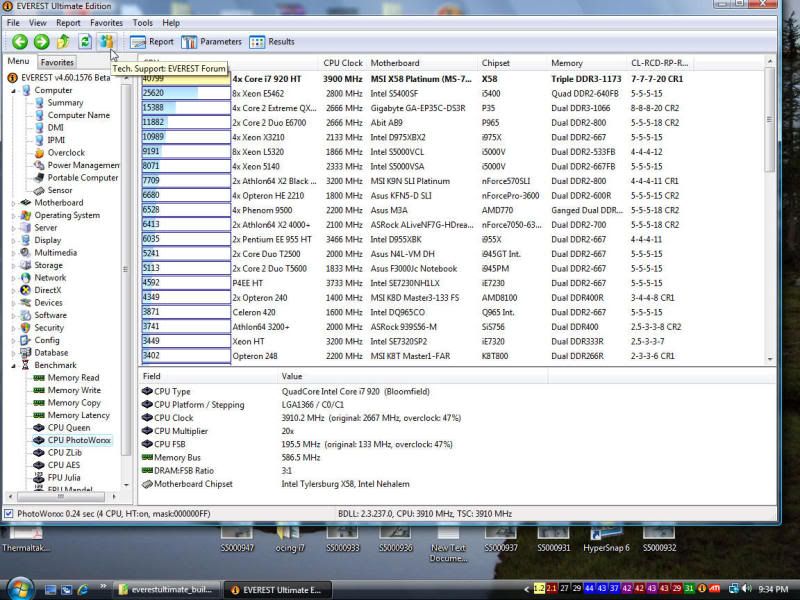Sort by the CPU Clock column header
Image resolution: width=800 pixels, height=600 pixels.
pyautogui.click(x=343, y=63)
